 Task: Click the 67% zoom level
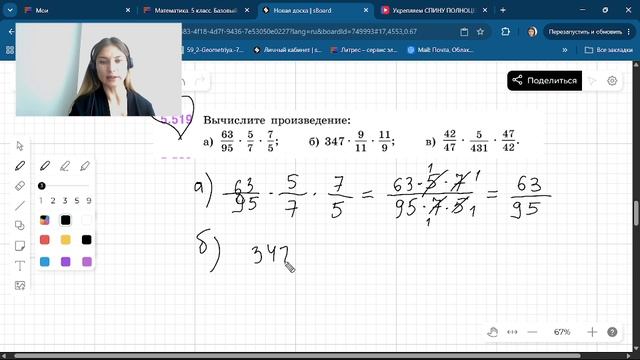562,332
